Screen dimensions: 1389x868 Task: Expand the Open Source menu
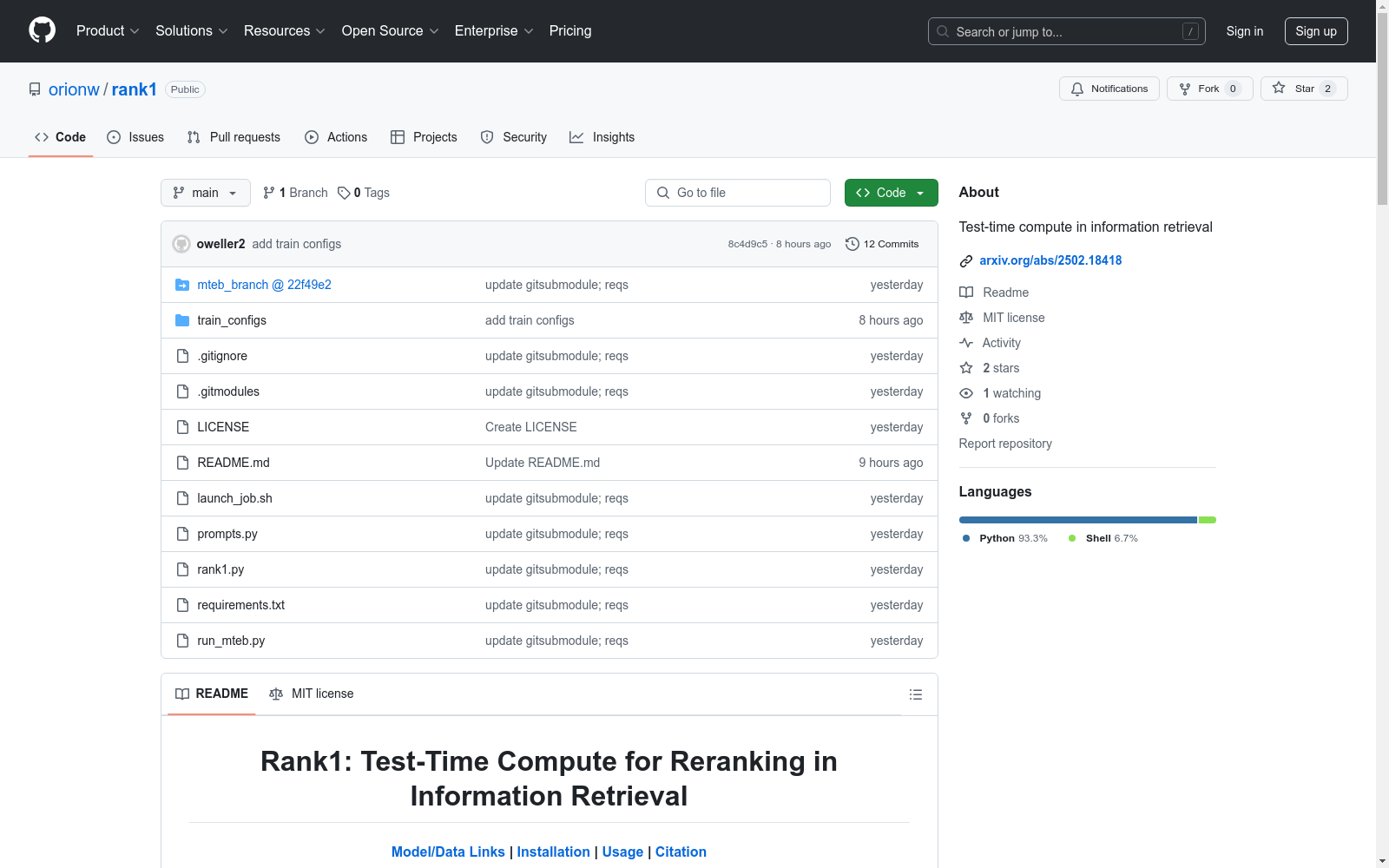coord(391,31)
